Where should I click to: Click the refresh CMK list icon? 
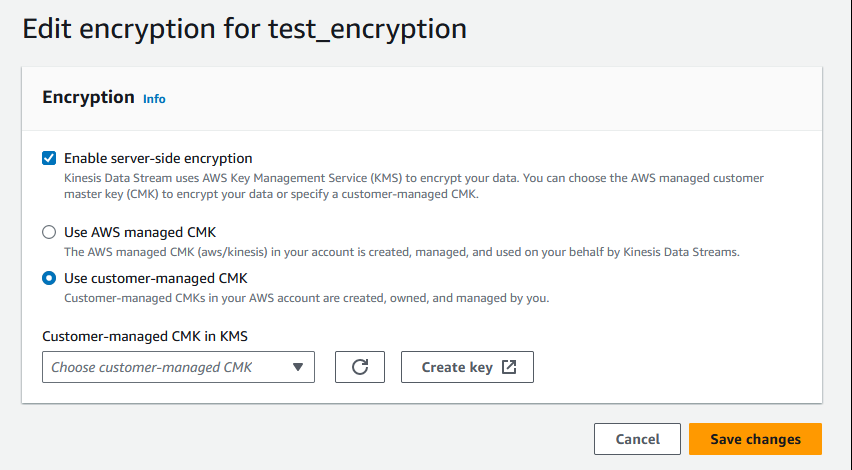360,367
